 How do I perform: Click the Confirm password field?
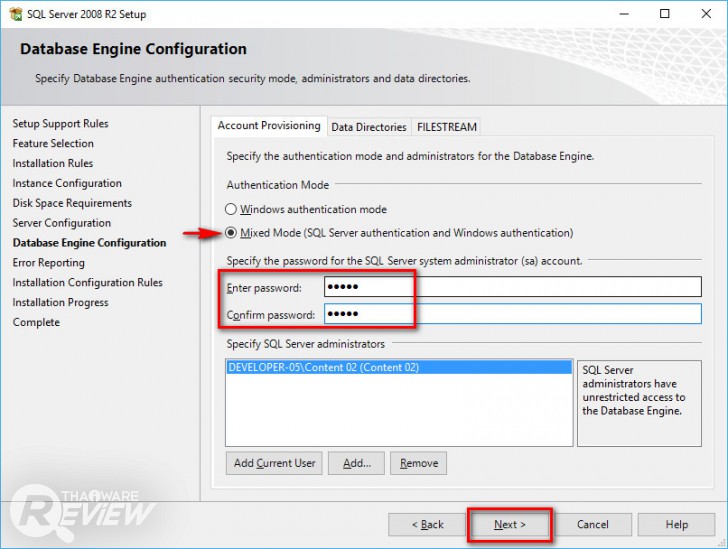(513, 314)
